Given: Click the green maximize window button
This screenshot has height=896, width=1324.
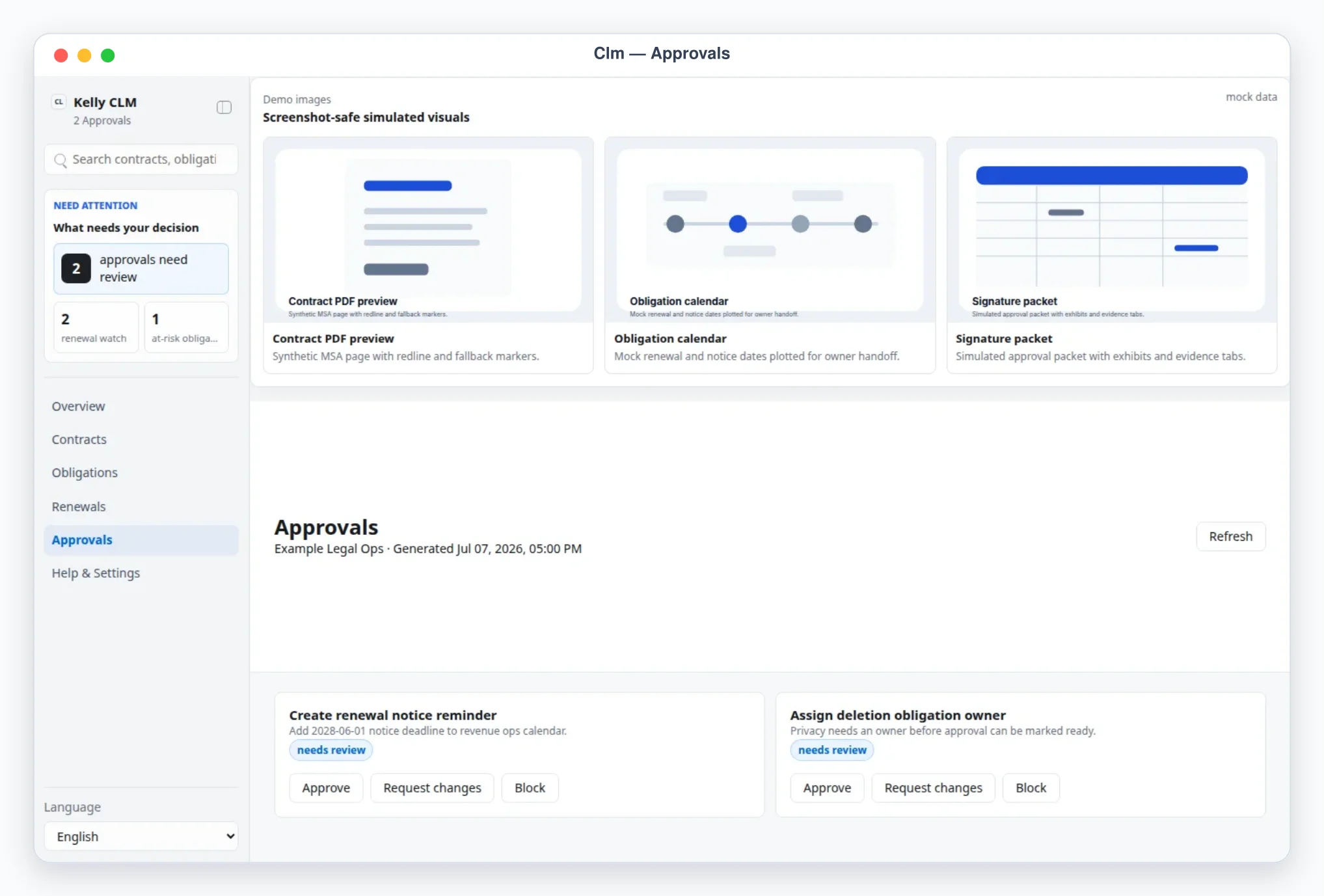Looking at the screenshot, I should click(108, 55).
